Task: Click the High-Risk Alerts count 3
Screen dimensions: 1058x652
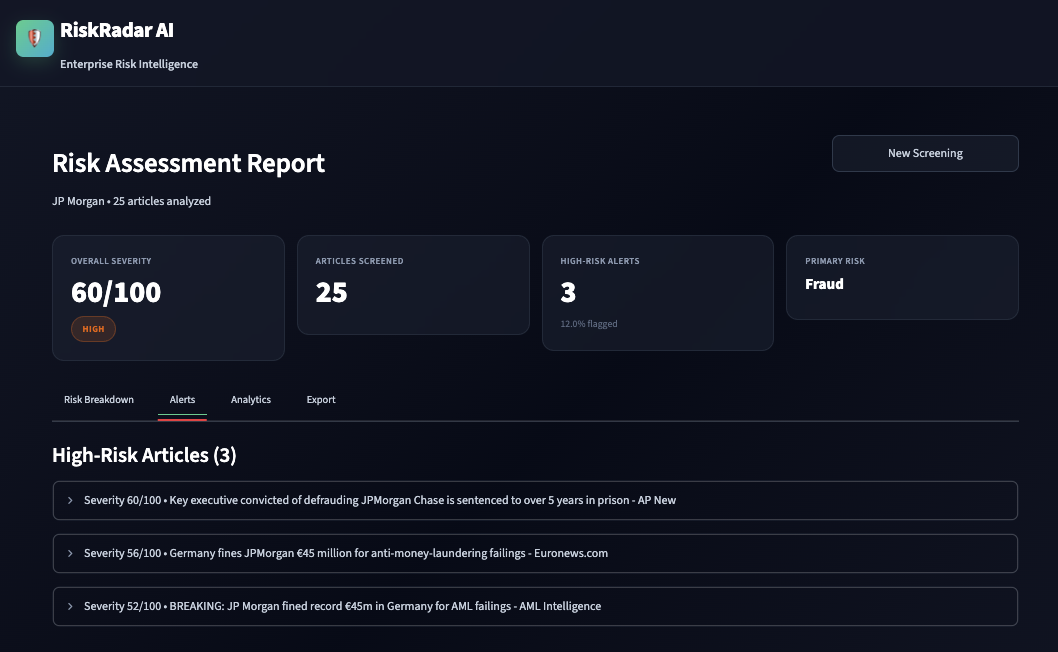Action: point(568,292)
